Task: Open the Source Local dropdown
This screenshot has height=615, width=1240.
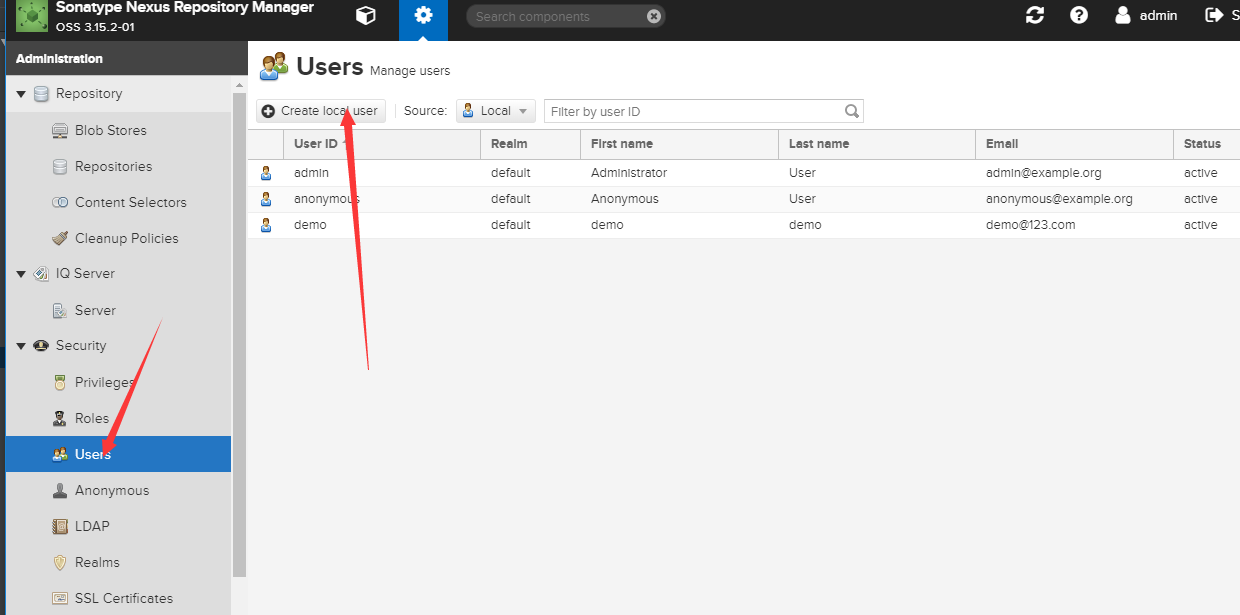Action: point(496,111)
